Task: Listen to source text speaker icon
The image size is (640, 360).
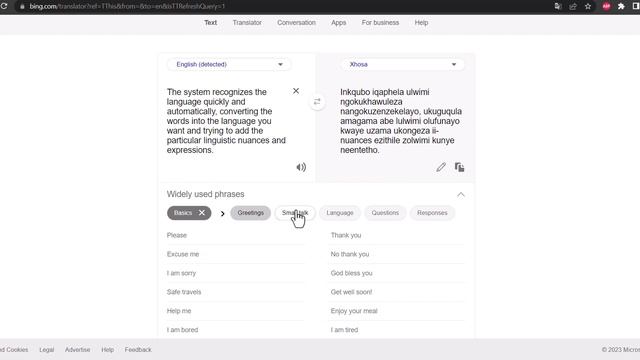Action: pos(301,167)
